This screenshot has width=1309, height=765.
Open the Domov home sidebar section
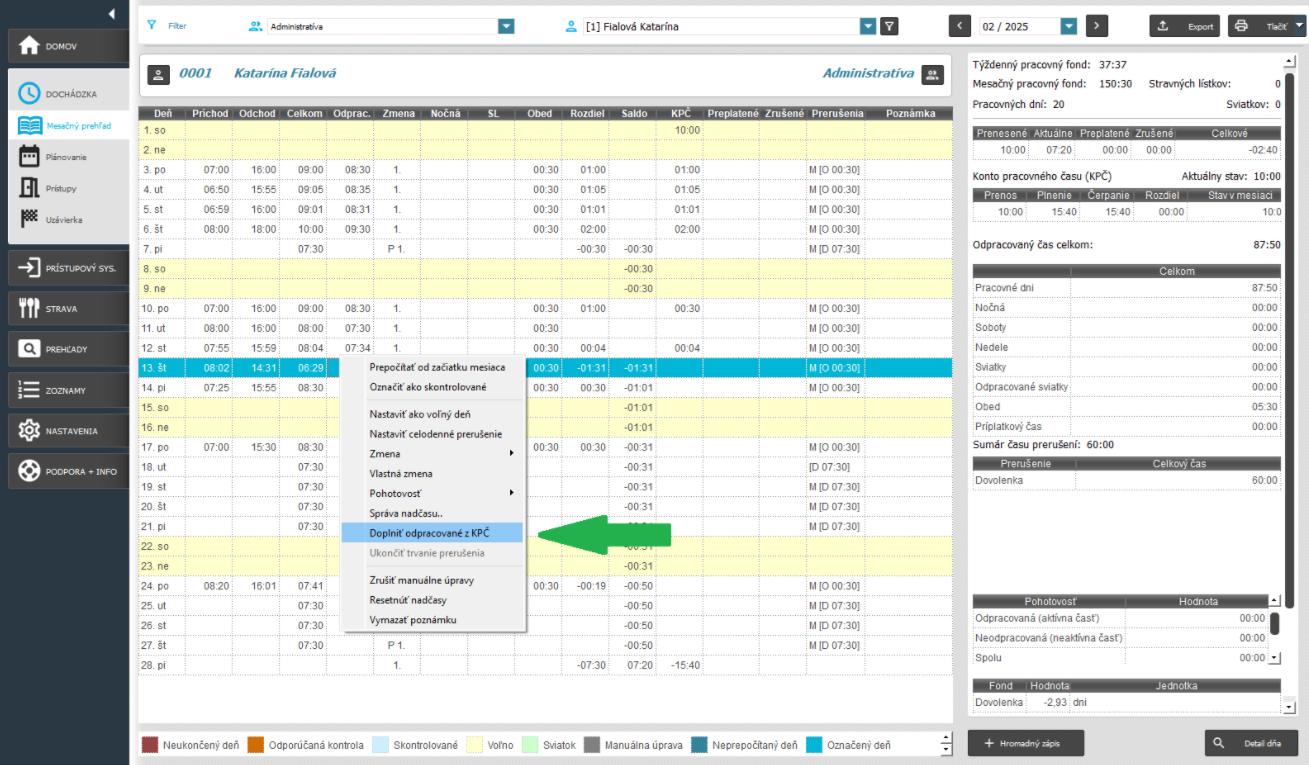[64, 46]
